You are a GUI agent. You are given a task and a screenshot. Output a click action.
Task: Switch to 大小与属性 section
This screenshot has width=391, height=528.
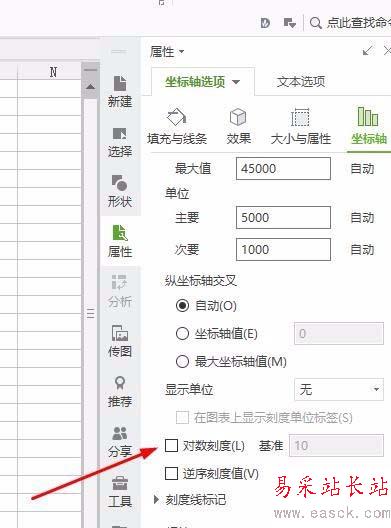pos(300,127)
